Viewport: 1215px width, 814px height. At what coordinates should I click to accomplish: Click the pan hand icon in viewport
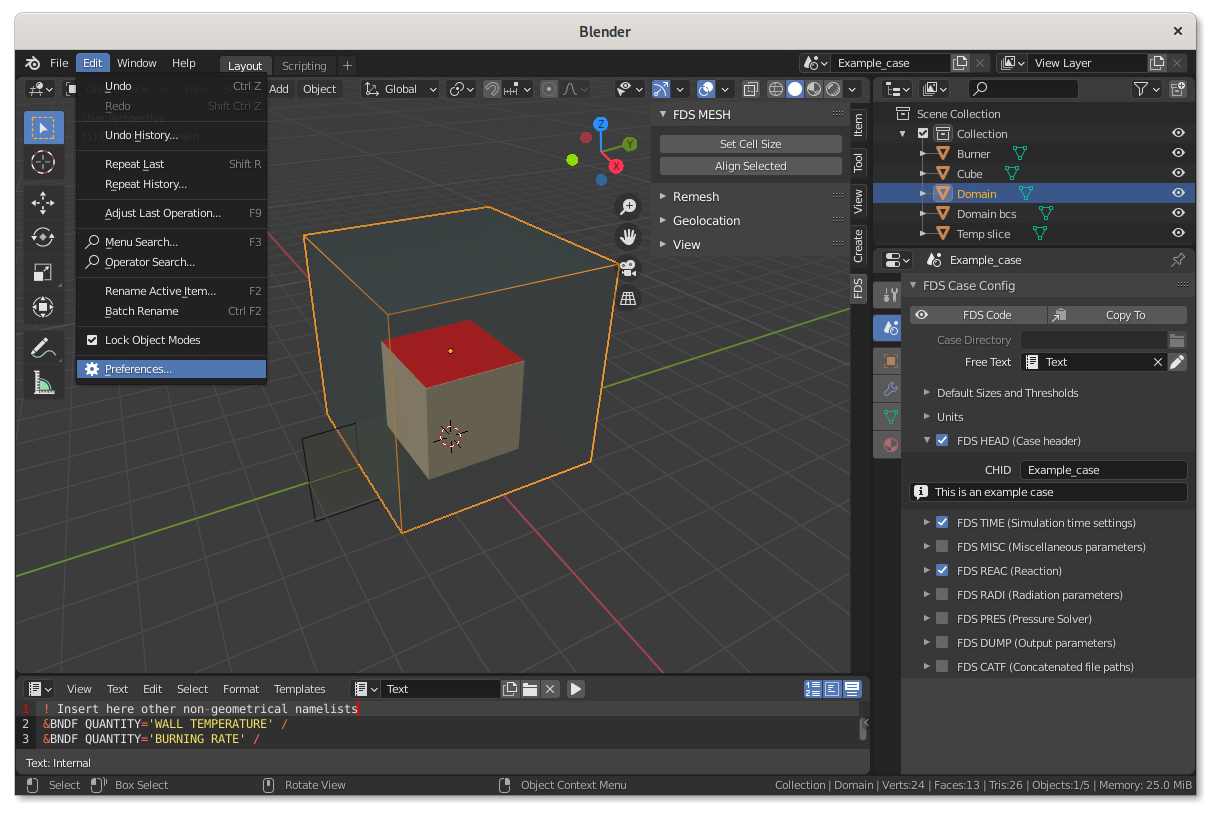pyautogui.click(x=628, y=237)
